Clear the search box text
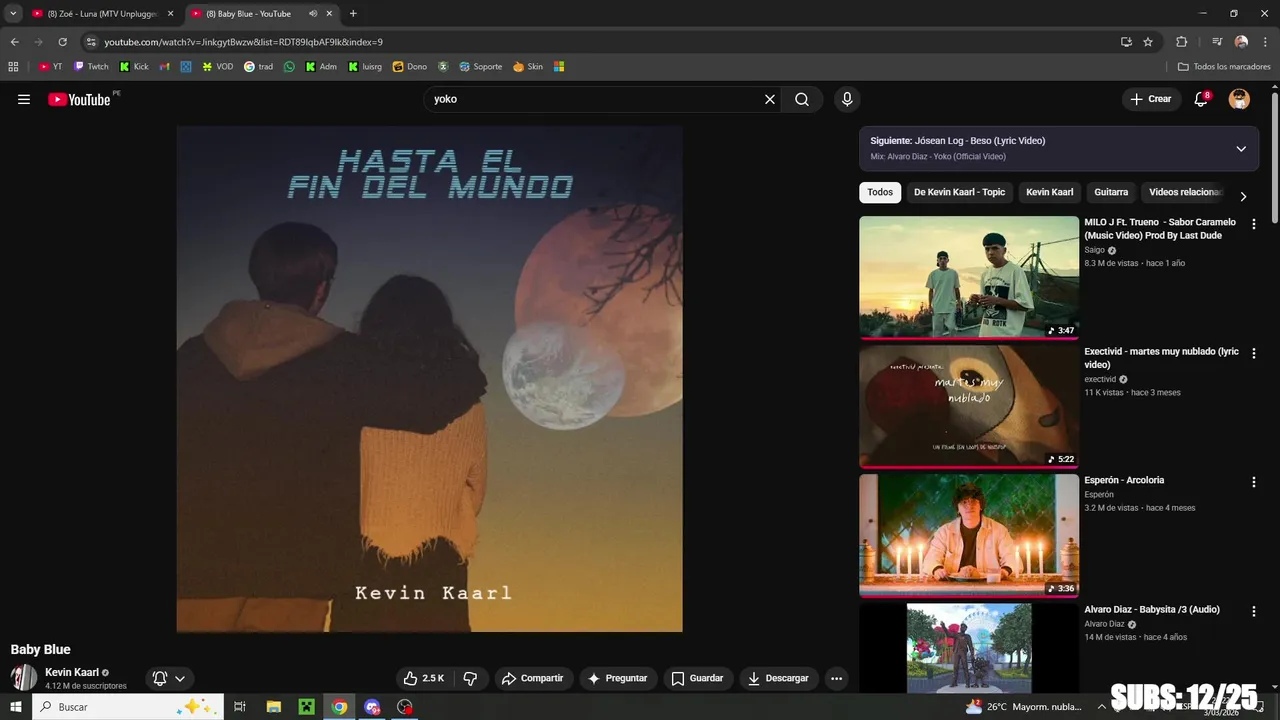The image size is (1280, 720). click(770, 99)
